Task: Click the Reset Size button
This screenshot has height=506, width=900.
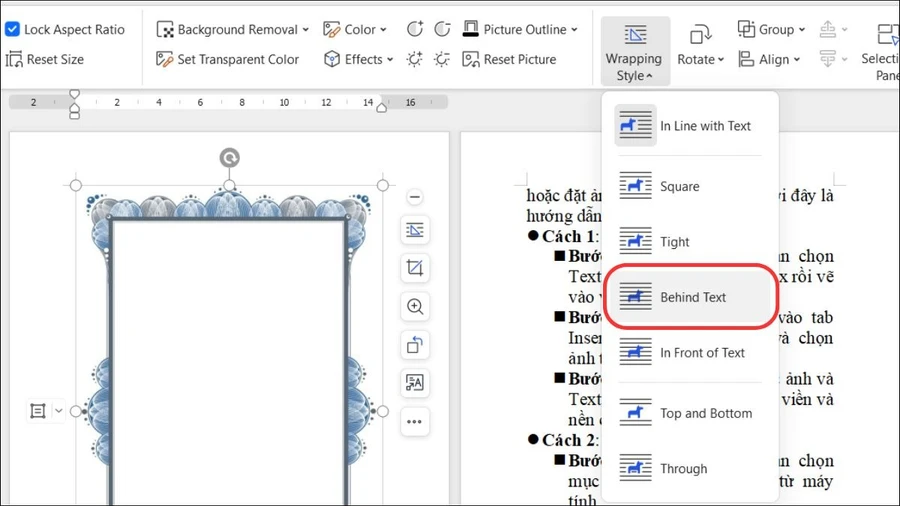Action: [45, 59]
